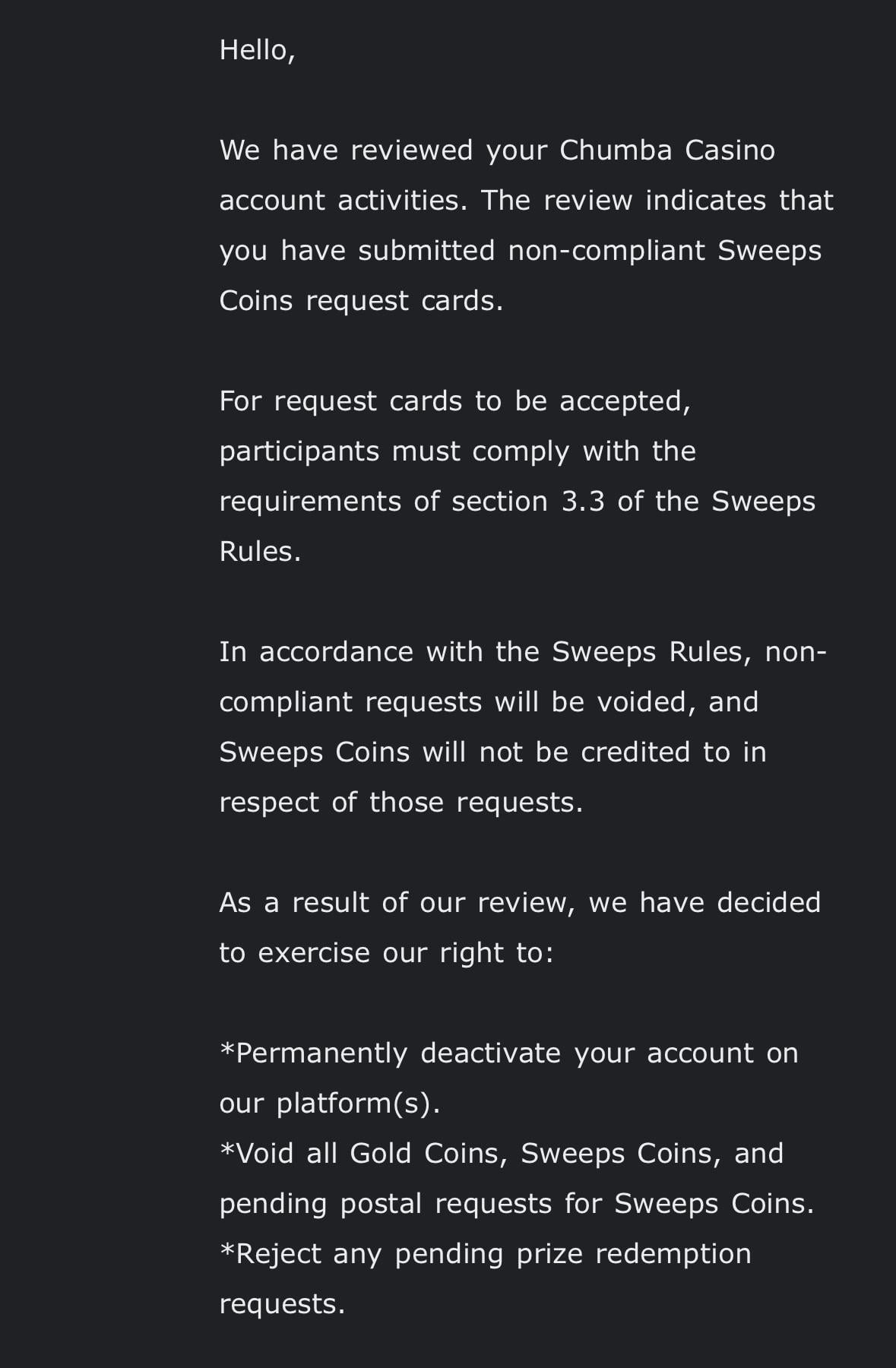Click the phrase "account activities."
896x1368 pixels.
pos(344,201)
